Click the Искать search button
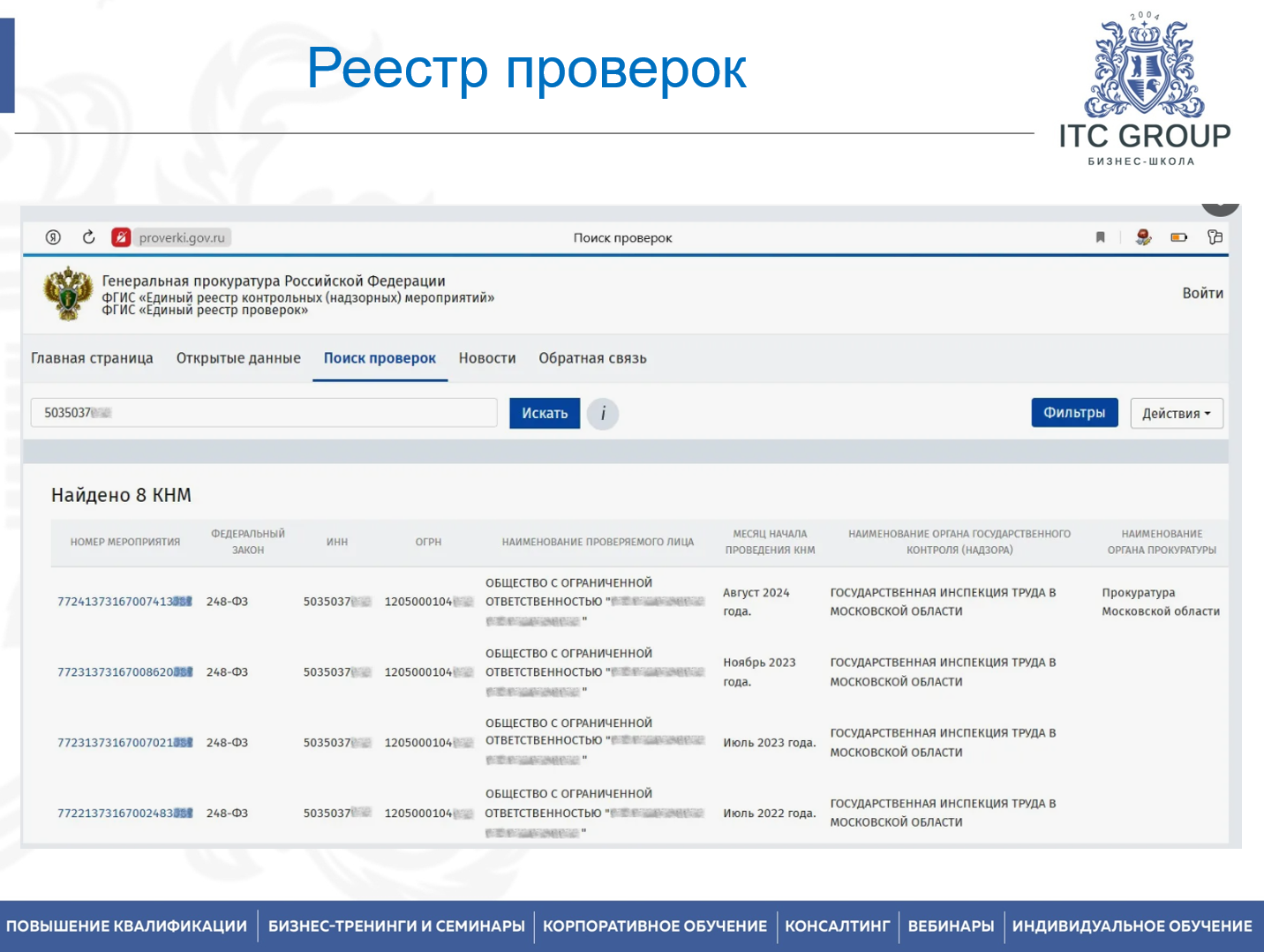The width and height of the screenshot is (1264, 952). tap(545, 413)
